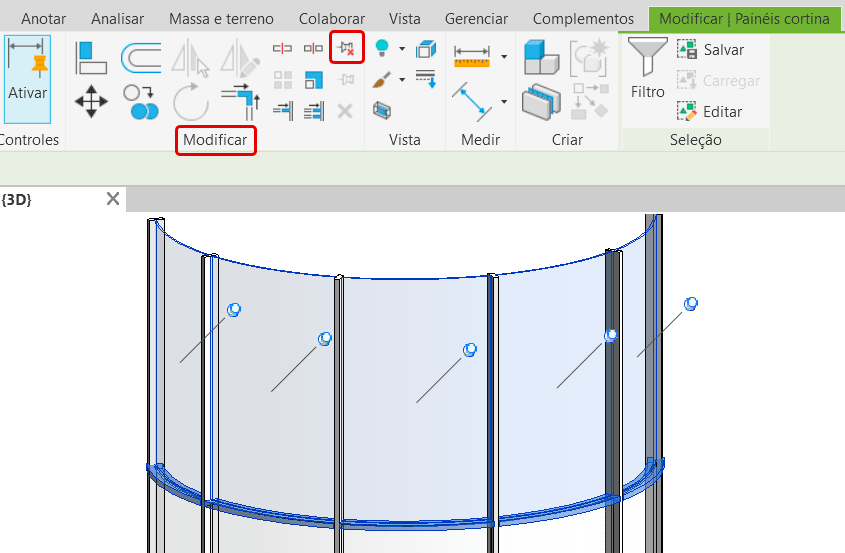
Task: Toggle the pin on the center curtain panel
Action: 469,350
